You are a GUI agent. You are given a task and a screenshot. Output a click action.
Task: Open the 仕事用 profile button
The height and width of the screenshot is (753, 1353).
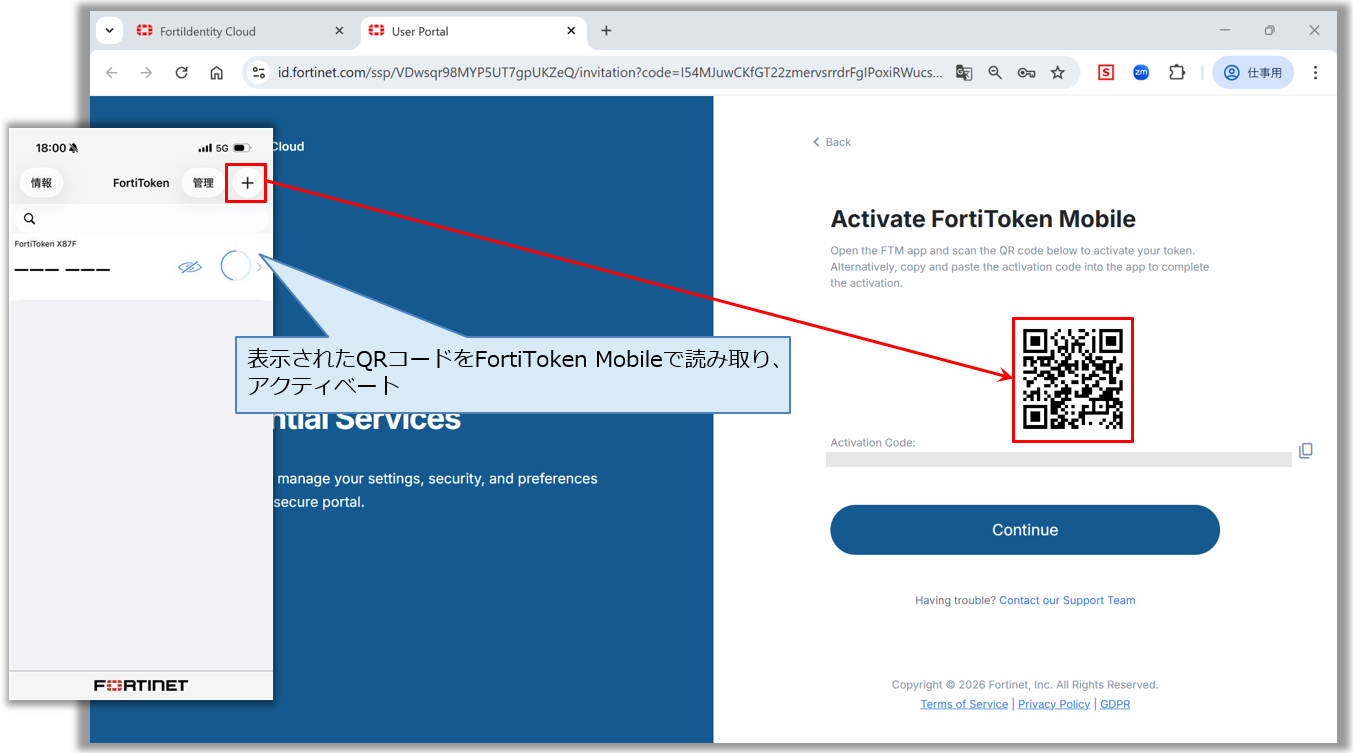point(1253,72)
